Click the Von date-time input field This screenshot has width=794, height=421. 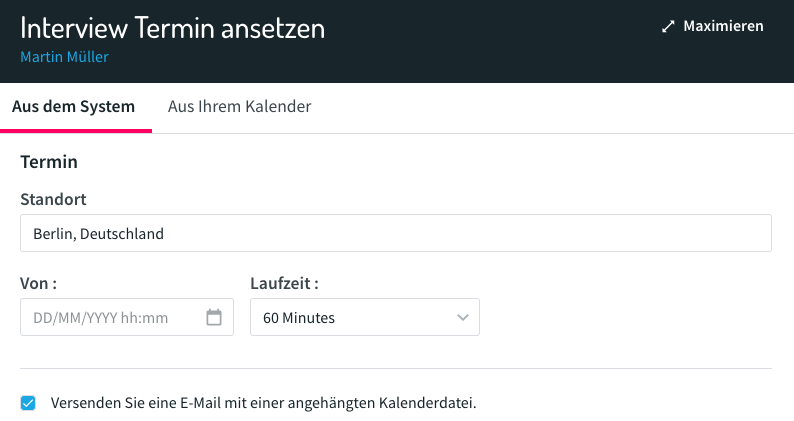[127, 317]
